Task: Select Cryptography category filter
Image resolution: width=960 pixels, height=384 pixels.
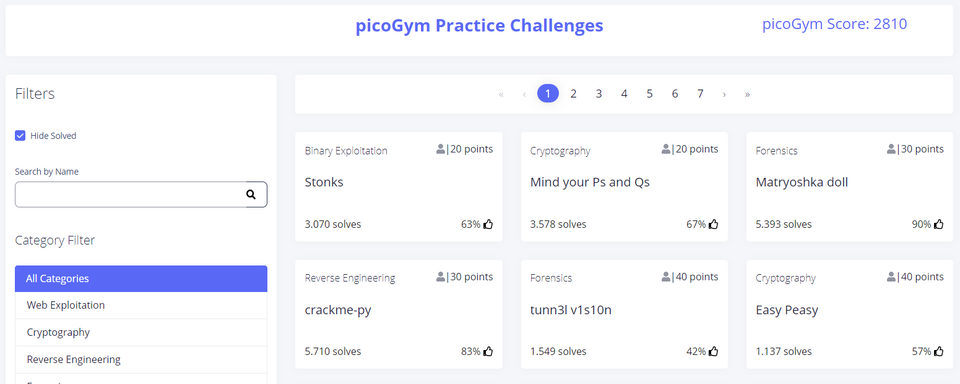Action: (141, 332)
